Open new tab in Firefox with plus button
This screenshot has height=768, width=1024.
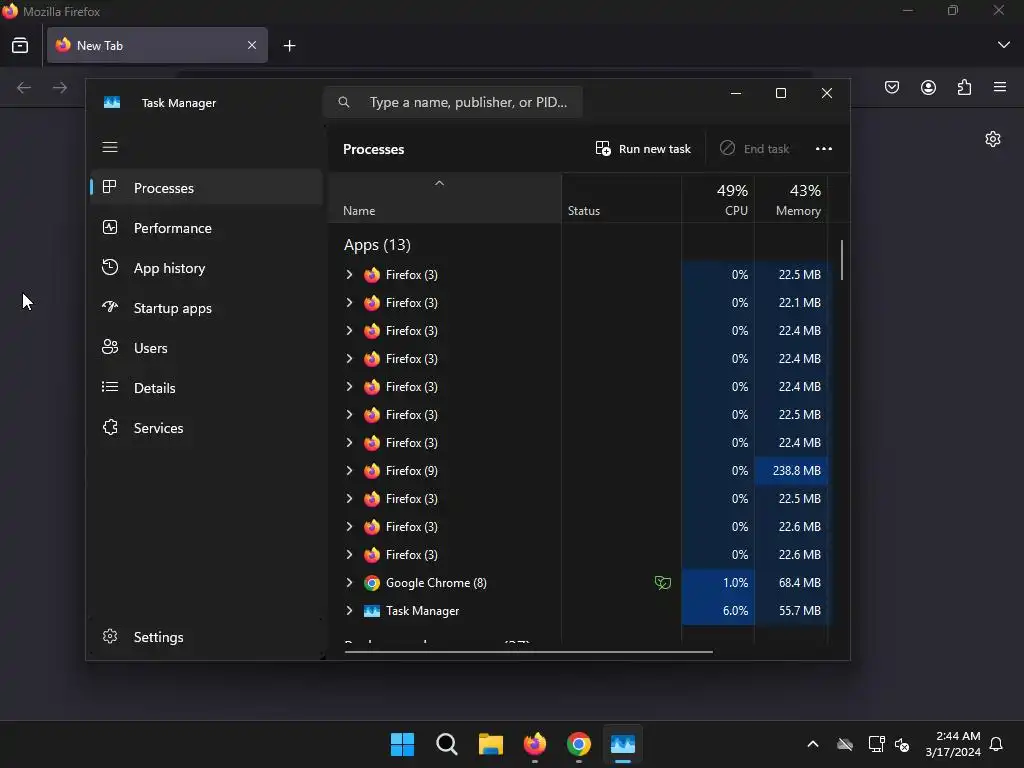click(289, 46)
